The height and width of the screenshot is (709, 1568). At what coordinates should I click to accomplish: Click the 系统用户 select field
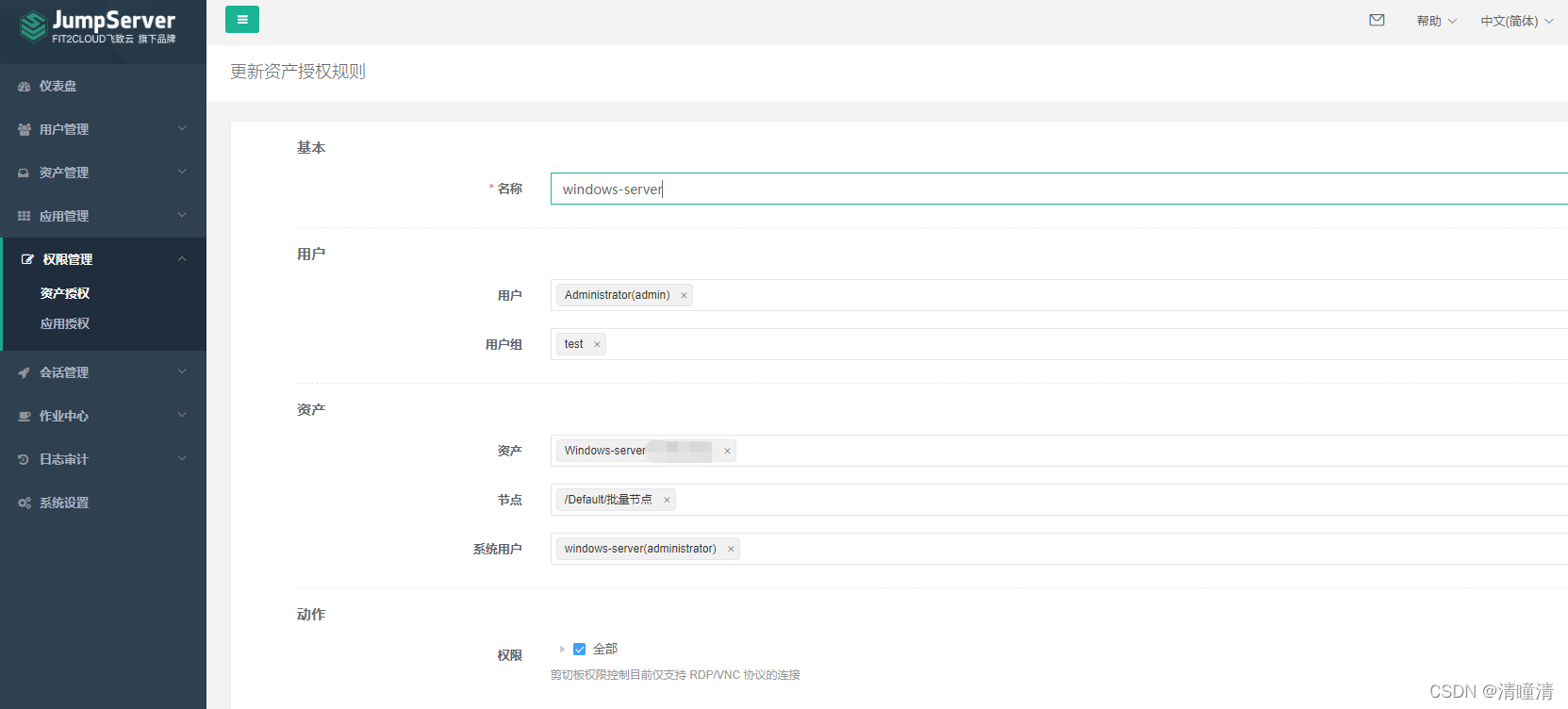[1059, 549]
